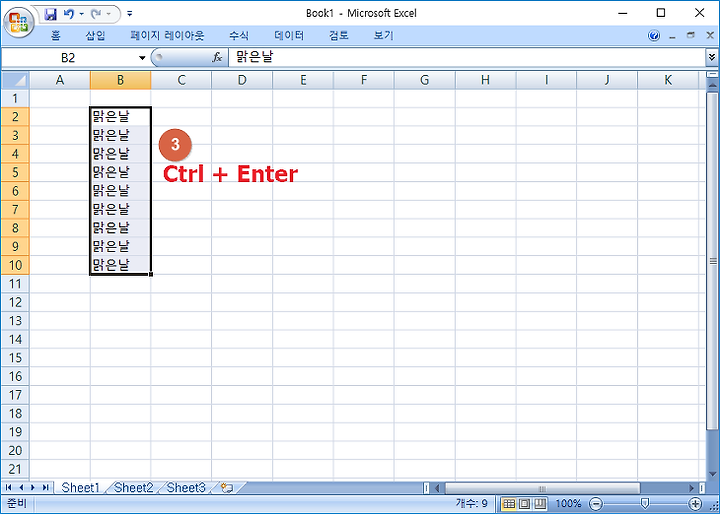Click the Name Box showing B2
Screen dimensions: 720x514
coord(69,57)
